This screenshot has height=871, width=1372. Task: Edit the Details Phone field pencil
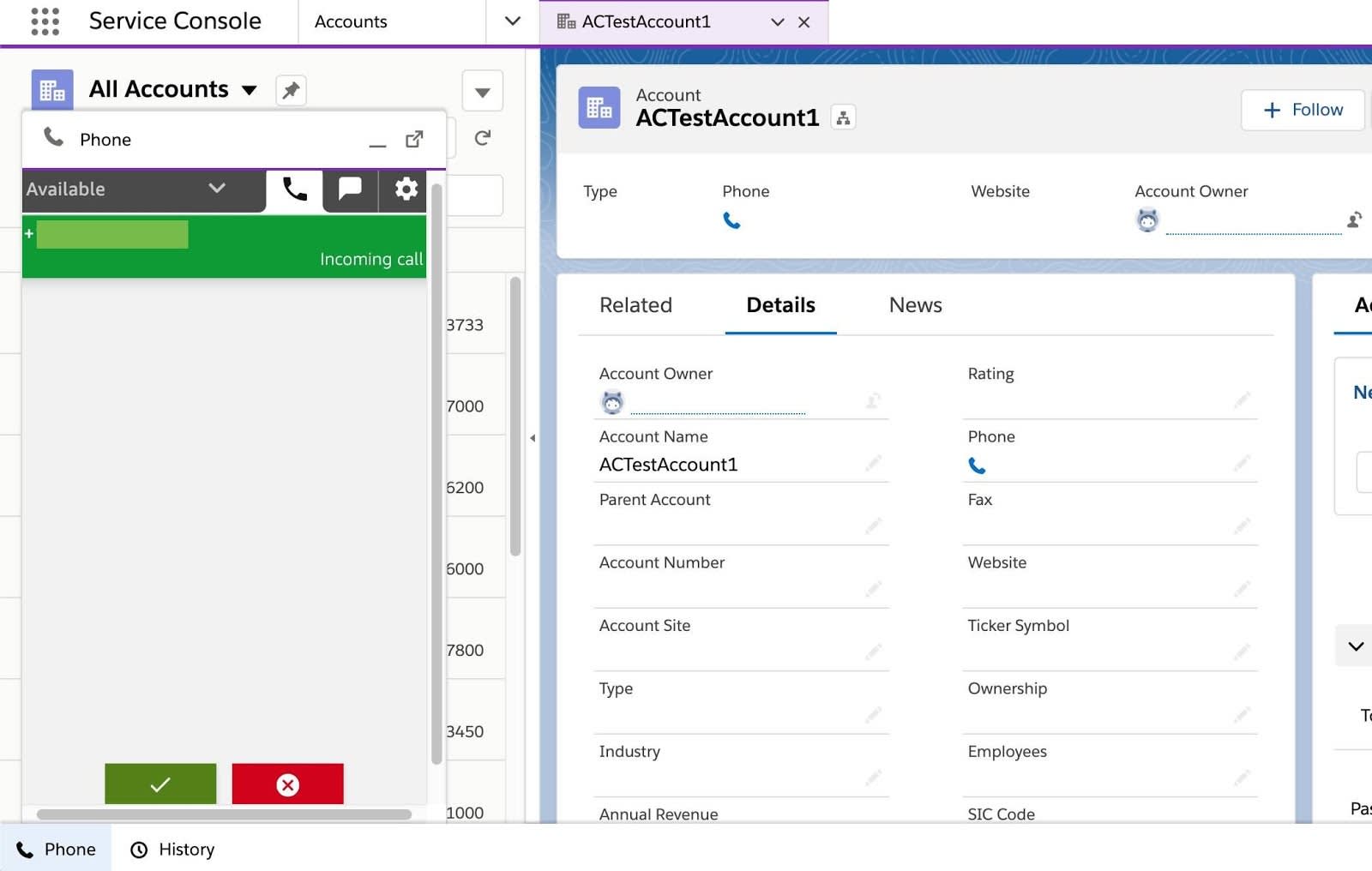point(1242,464)
